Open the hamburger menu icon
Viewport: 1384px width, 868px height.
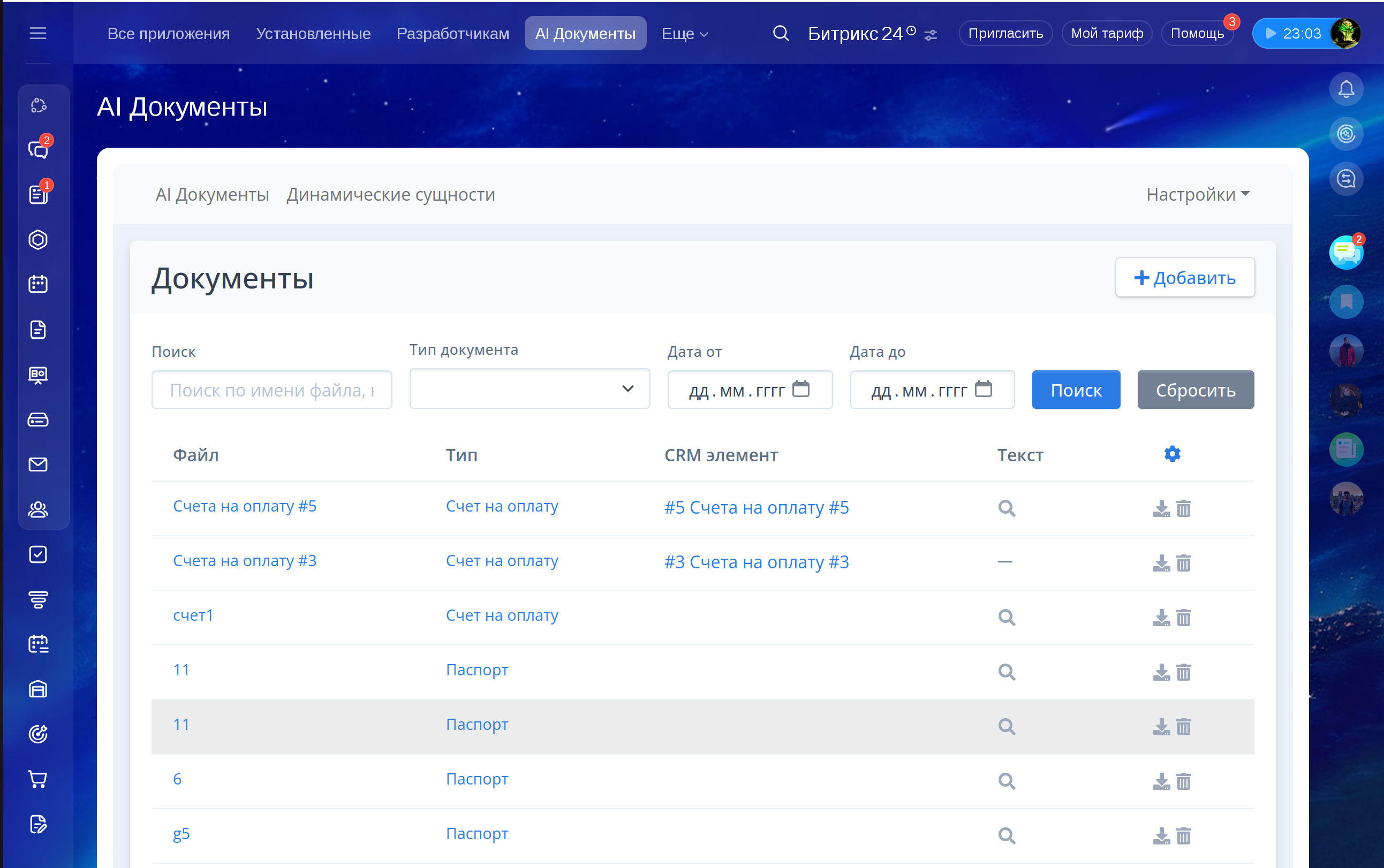tap(38, 33)
